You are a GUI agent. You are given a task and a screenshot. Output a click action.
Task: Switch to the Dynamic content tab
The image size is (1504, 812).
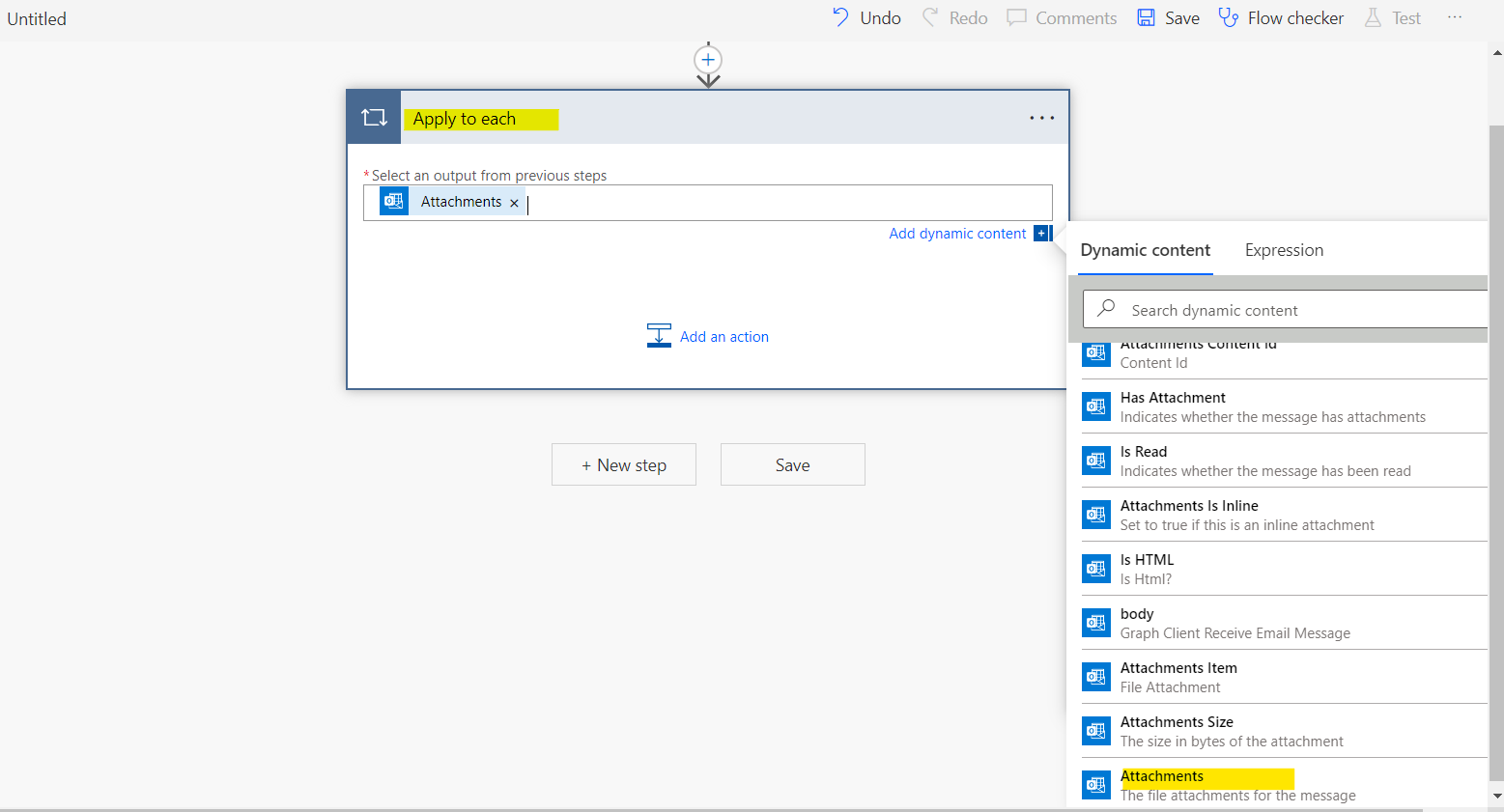coord(1145,250)
